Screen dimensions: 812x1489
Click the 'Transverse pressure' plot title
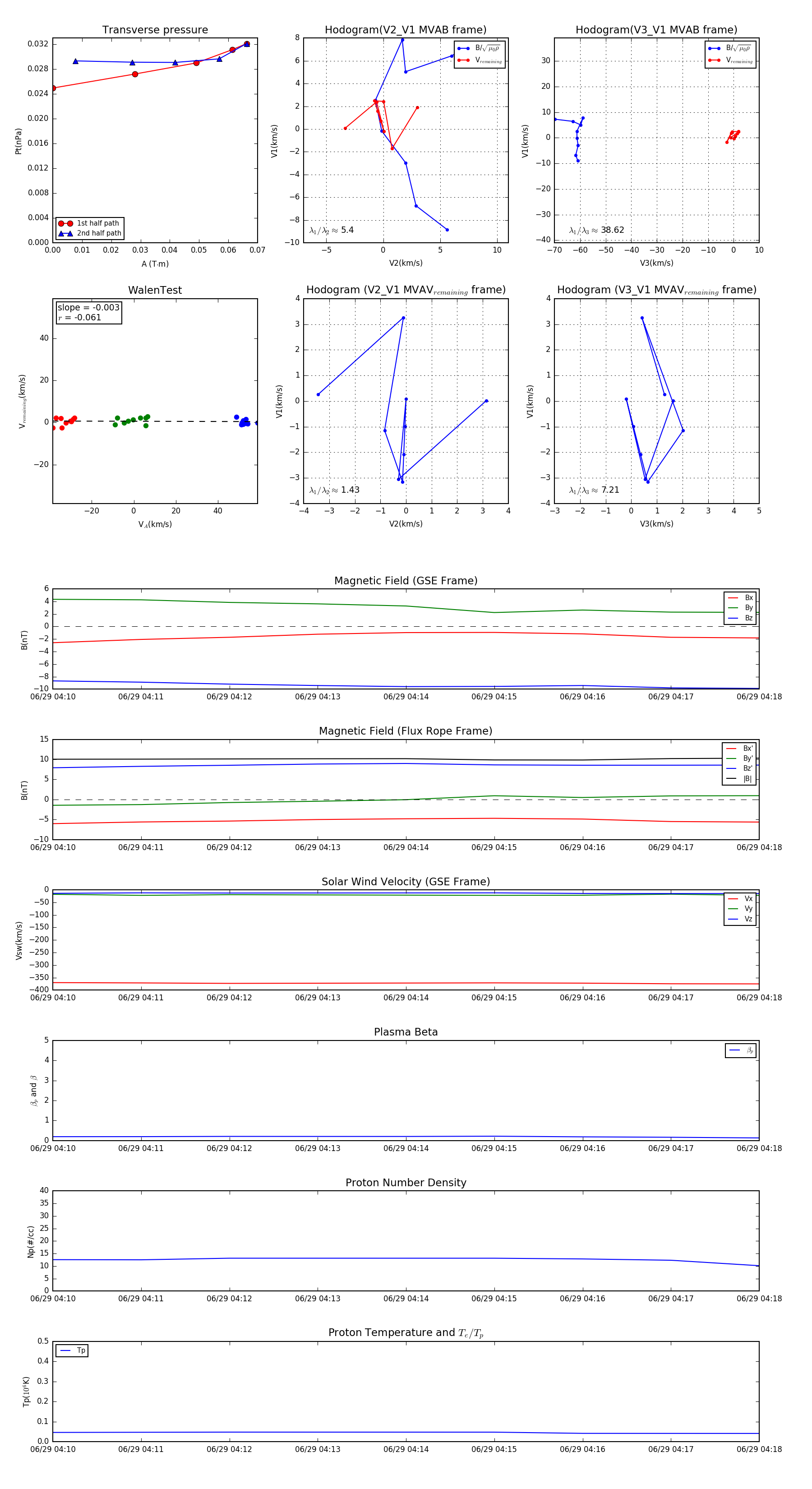point(155,30)
